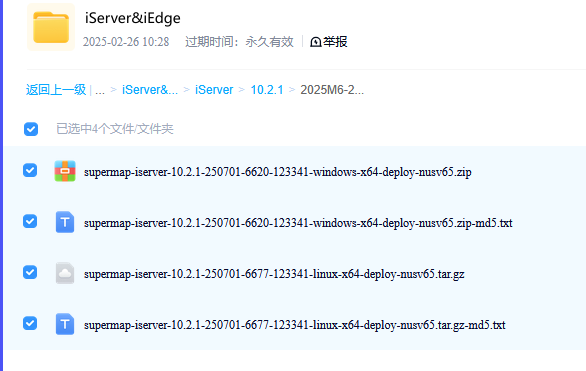The height and width of the screenshot is (371, 586).
Task: Click the windows-x64 zip archive icon
Action: 65,171
